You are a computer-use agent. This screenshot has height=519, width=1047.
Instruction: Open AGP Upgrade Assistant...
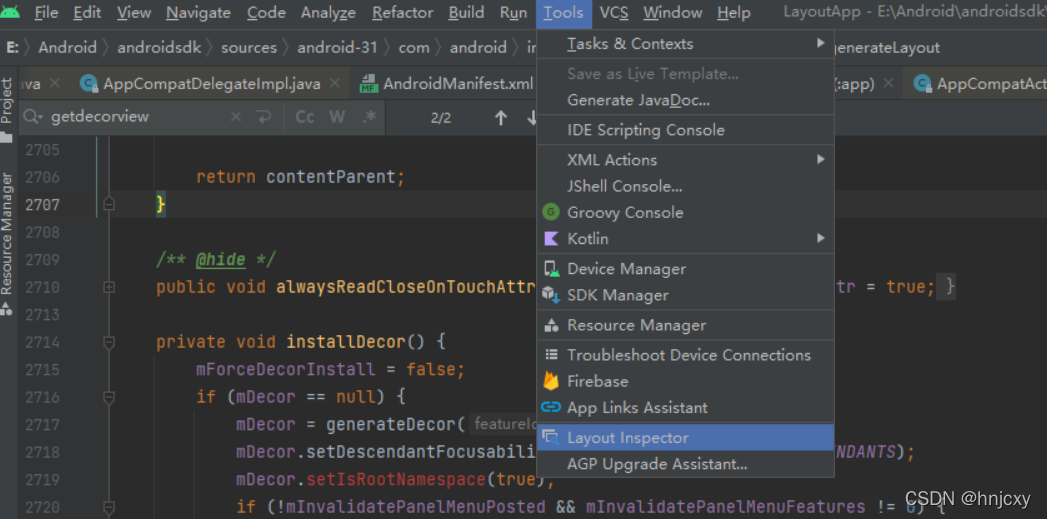point(686,464)
